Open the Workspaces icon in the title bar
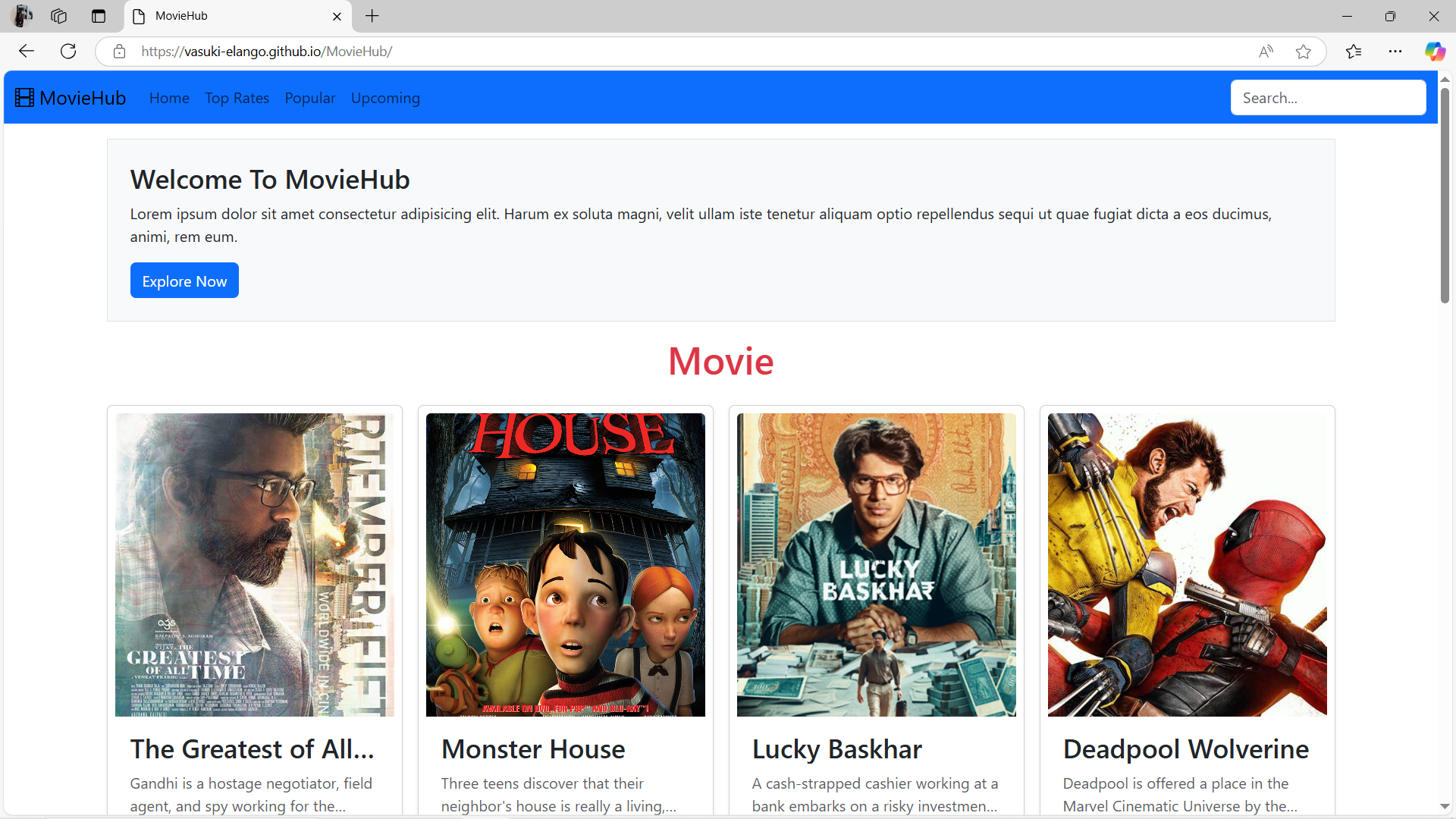Viewport: 1456px width, 819px height. click(59, 16)
